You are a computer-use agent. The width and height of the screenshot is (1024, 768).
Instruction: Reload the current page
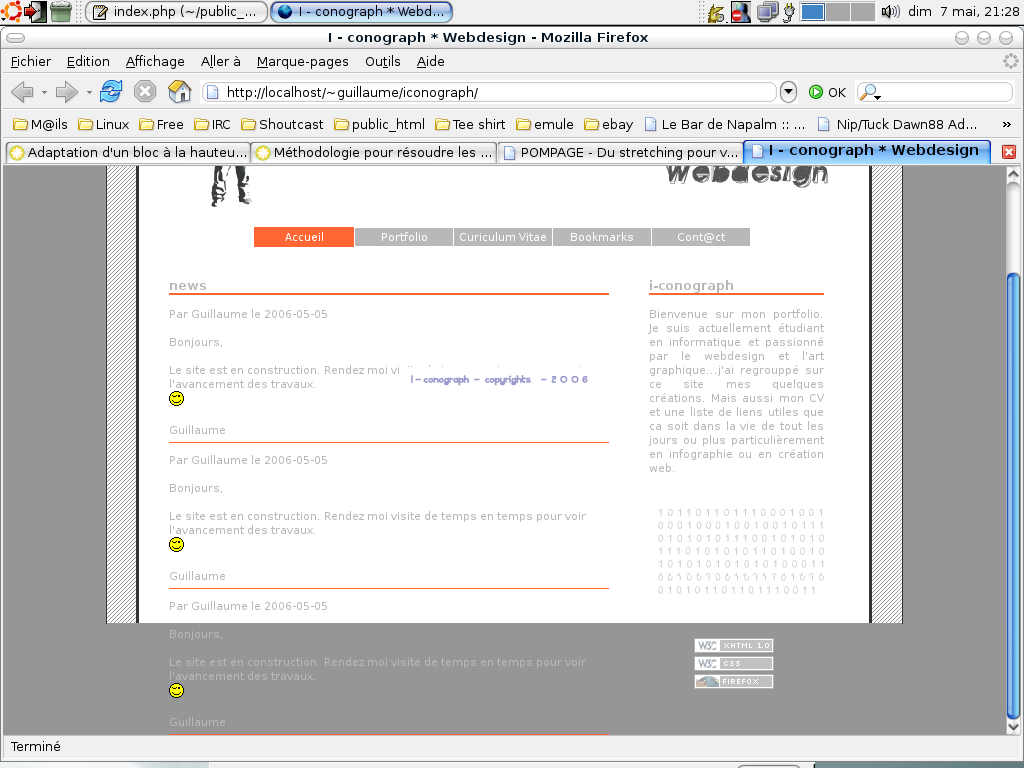click(x=111, y=91)
